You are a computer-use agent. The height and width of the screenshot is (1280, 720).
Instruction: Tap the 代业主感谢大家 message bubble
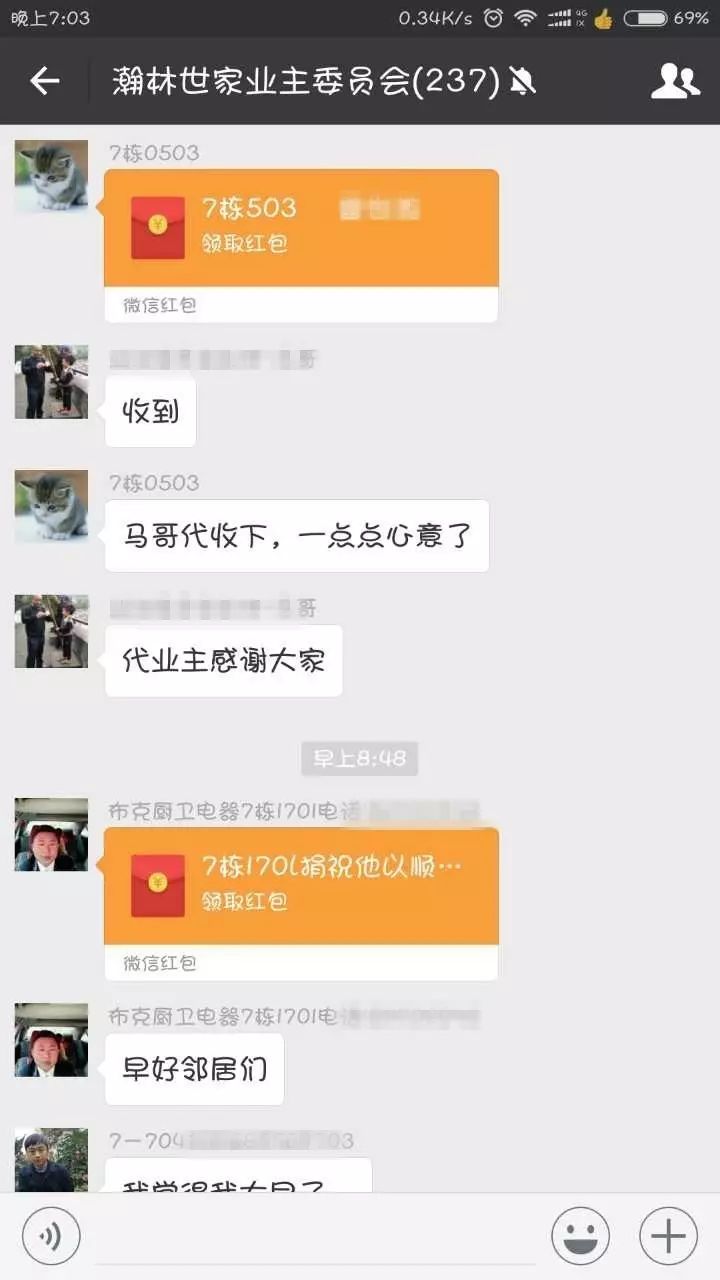click(224, 661)
